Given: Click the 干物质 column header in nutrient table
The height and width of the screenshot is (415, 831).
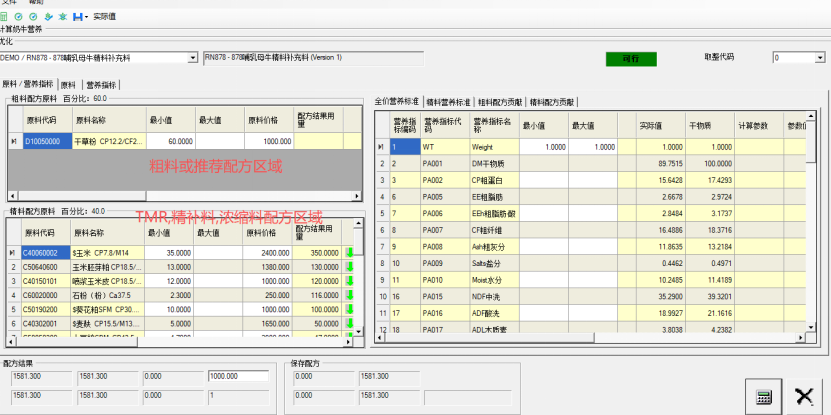Looking at the screenshot, I should click(710, 126).
